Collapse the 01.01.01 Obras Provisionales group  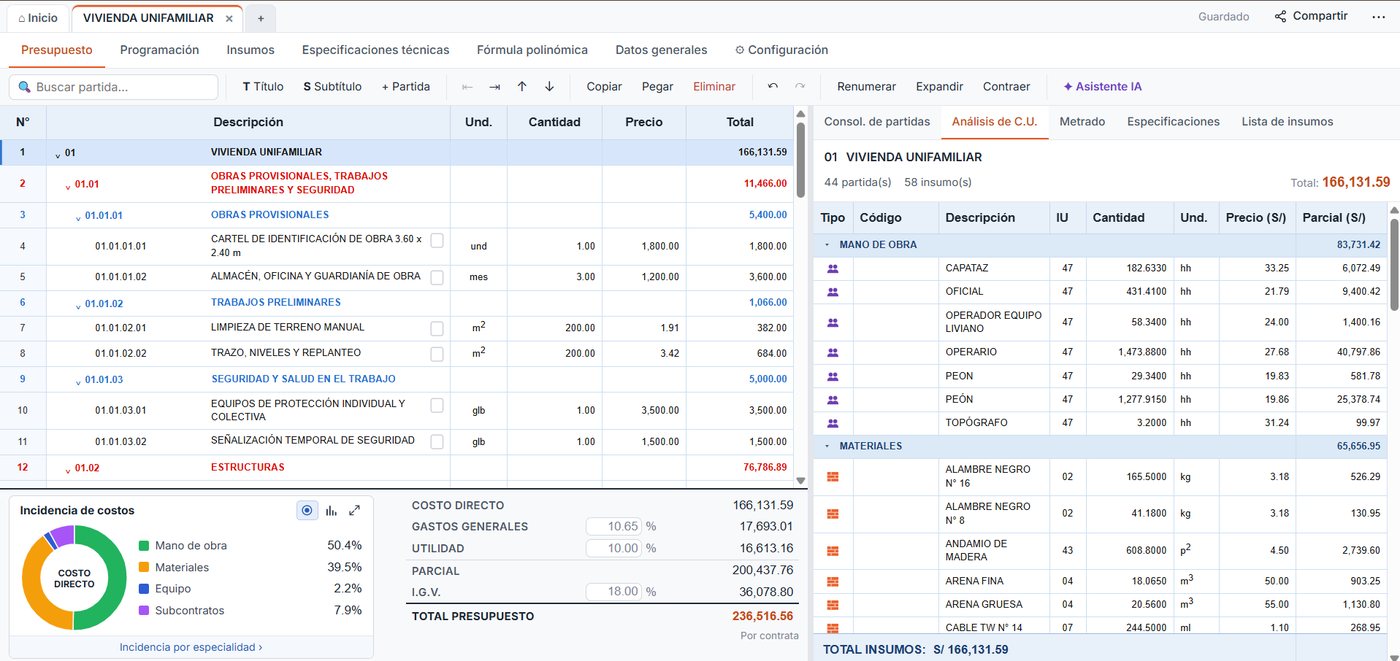tap(78, 216)
